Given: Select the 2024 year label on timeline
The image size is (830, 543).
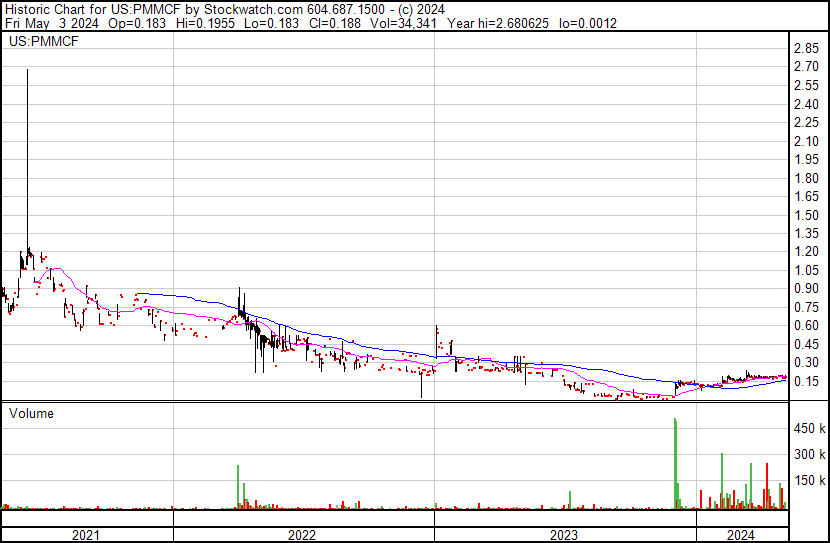Looking at the screenshot, I should 741,535.
